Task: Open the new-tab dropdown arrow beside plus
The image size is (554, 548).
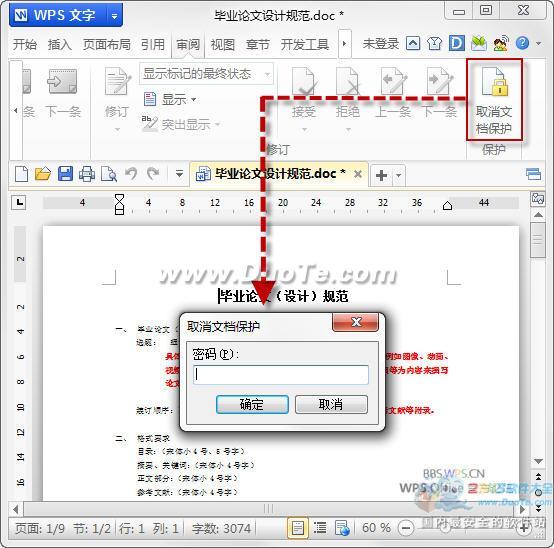Action: pos(399,175)
